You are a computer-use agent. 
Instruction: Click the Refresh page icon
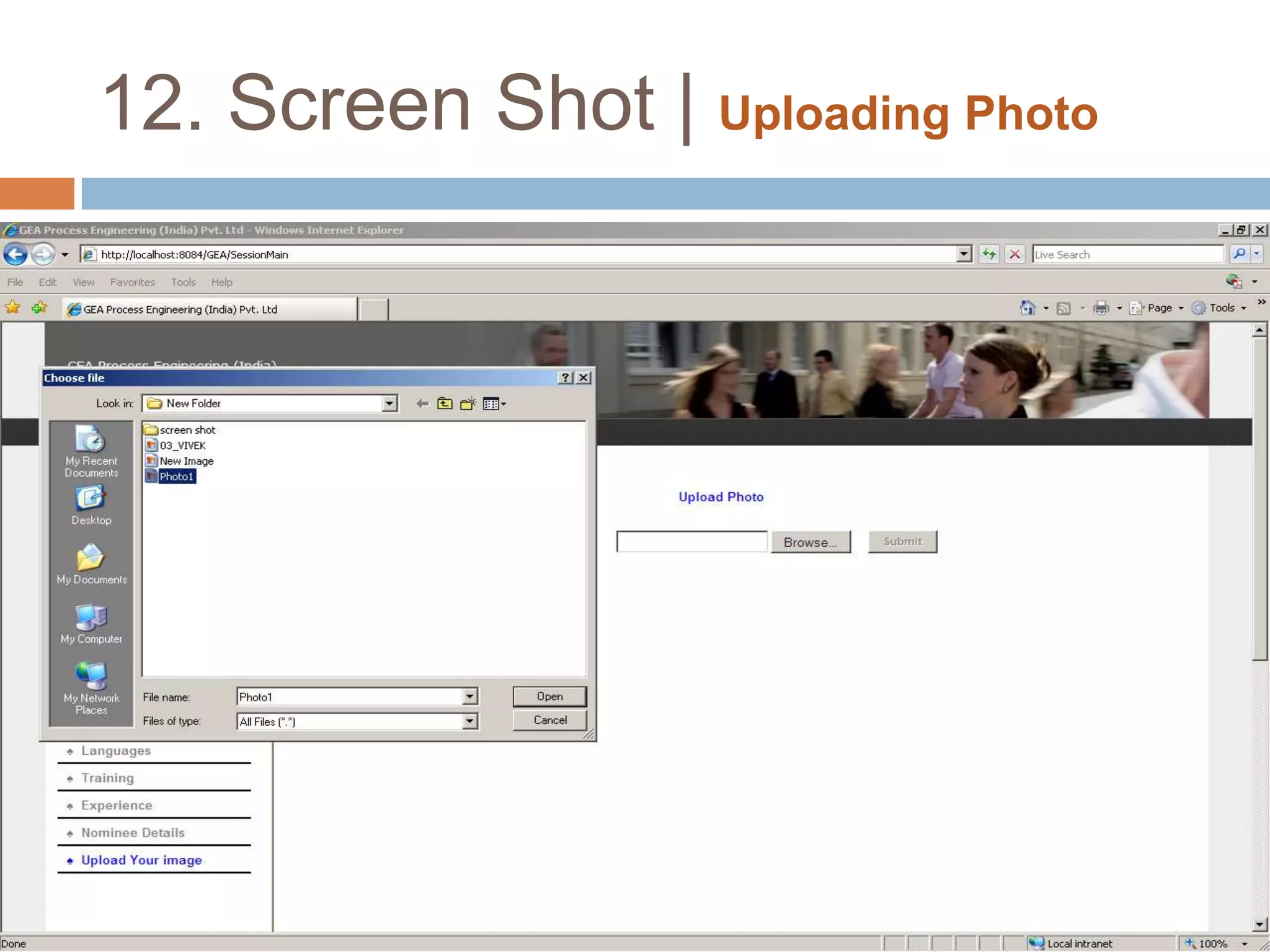click(x=989, y=254)
